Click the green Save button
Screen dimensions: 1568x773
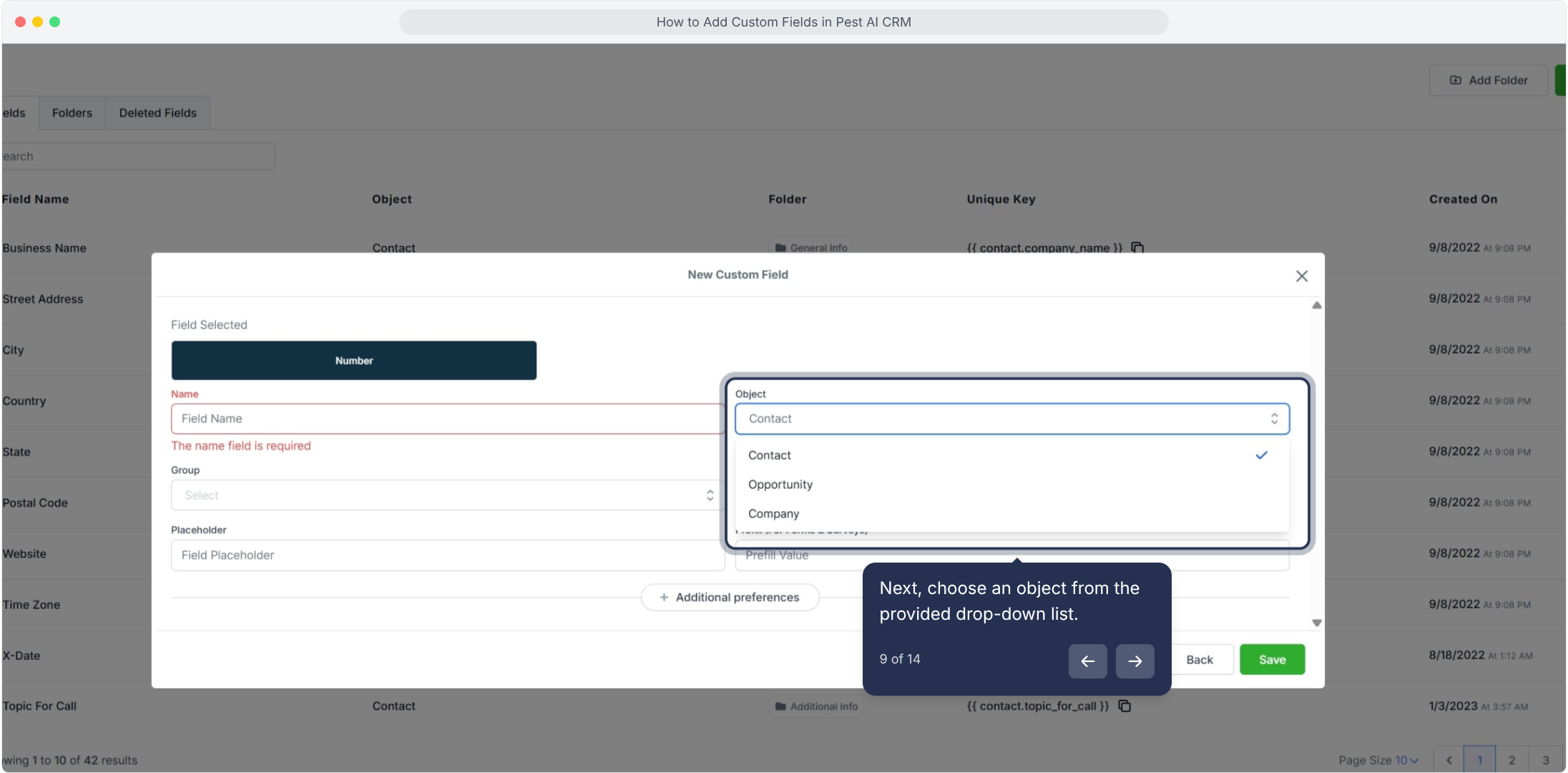pyautogui.click(x=1272, y=660)
